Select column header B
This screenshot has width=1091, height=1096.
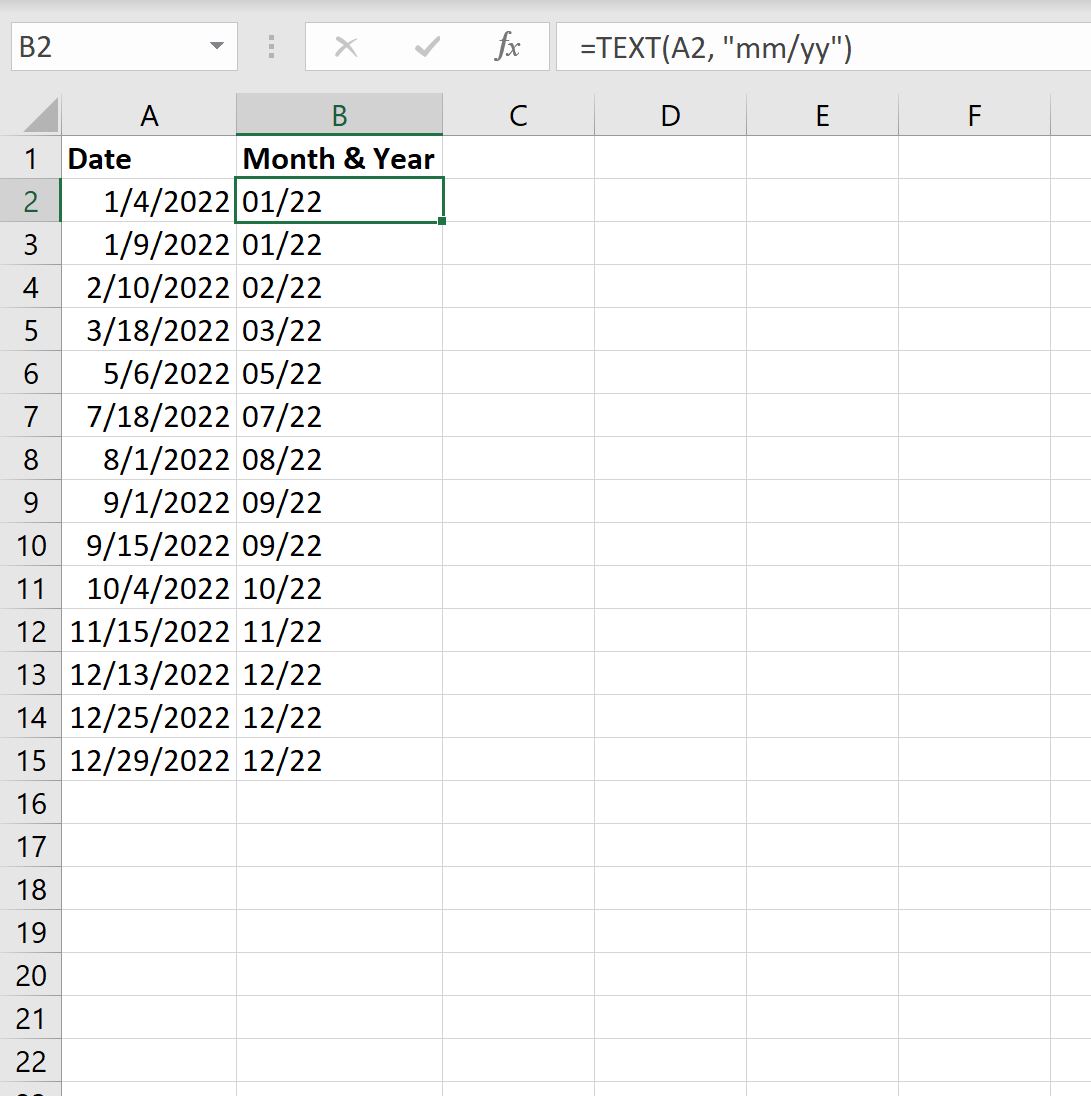pos(338,114)
